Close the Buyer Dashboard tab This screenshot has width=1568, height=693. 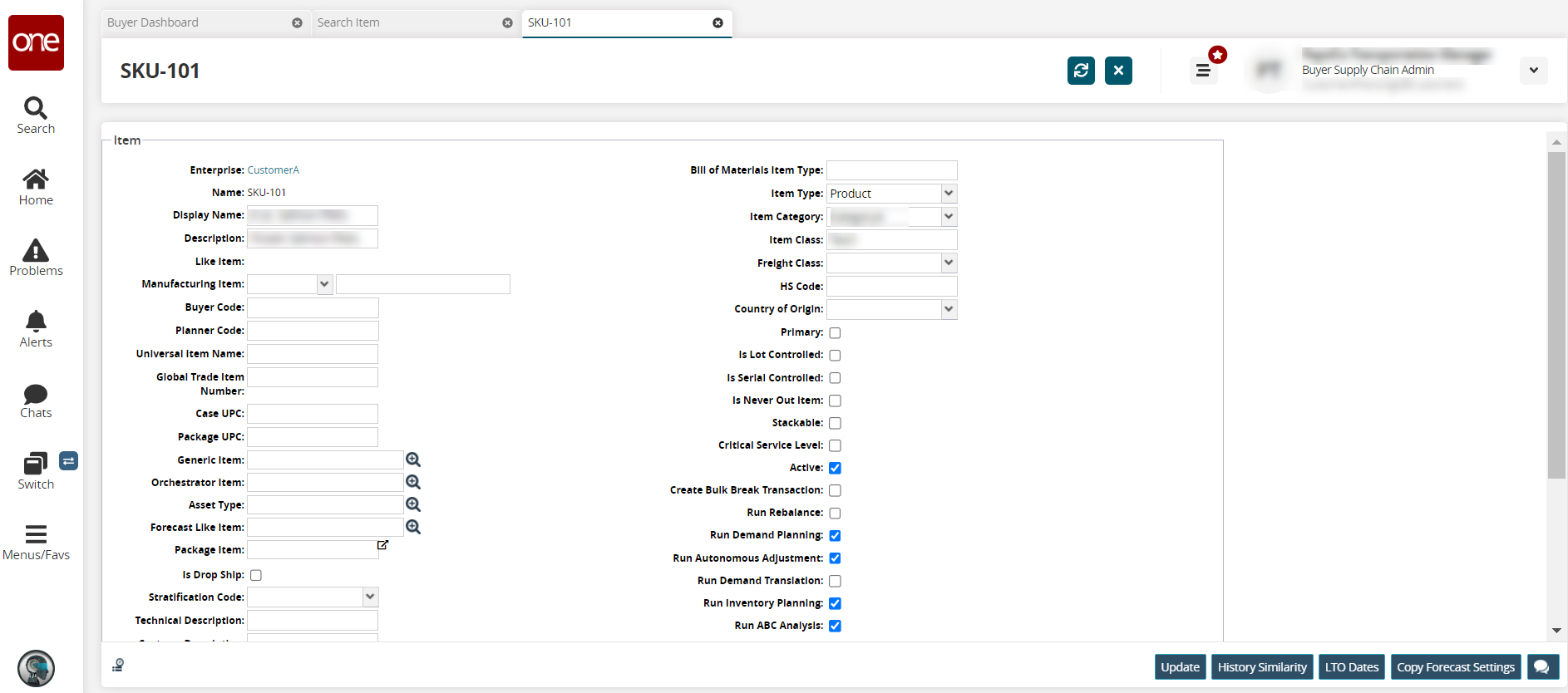pyautogui.click(x=297, y=23)
